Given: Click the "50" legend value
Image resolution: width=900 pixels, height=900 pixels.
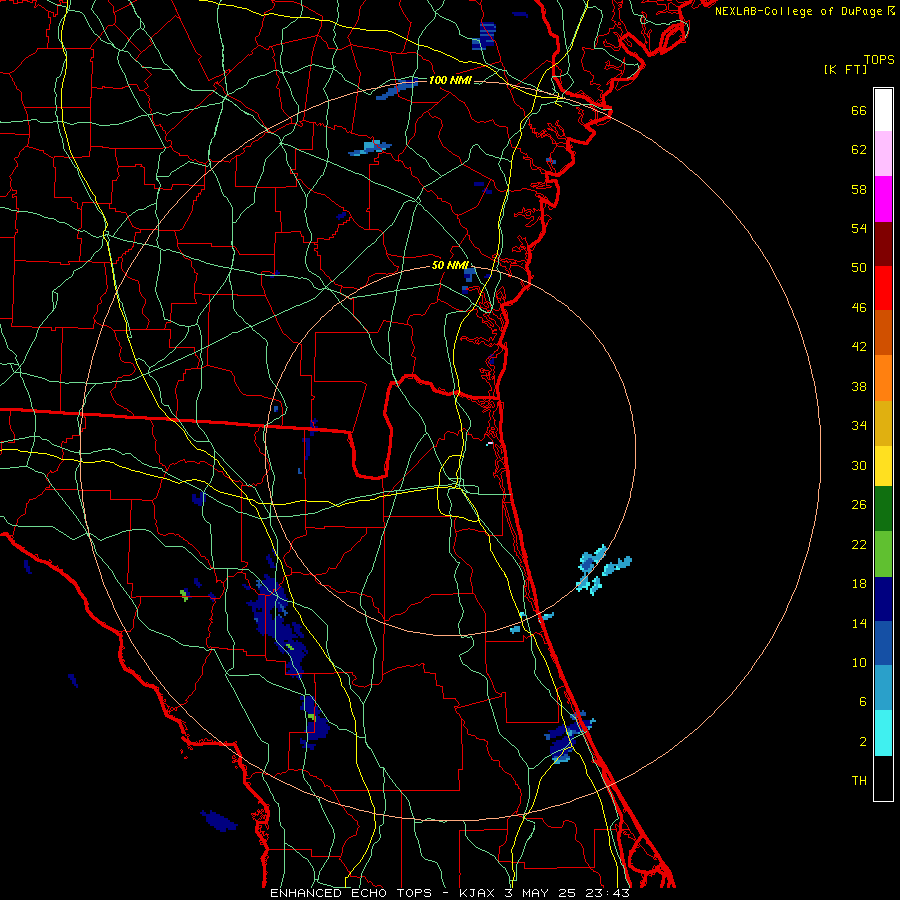Looking at the screenshot, I should coord(859,268).
